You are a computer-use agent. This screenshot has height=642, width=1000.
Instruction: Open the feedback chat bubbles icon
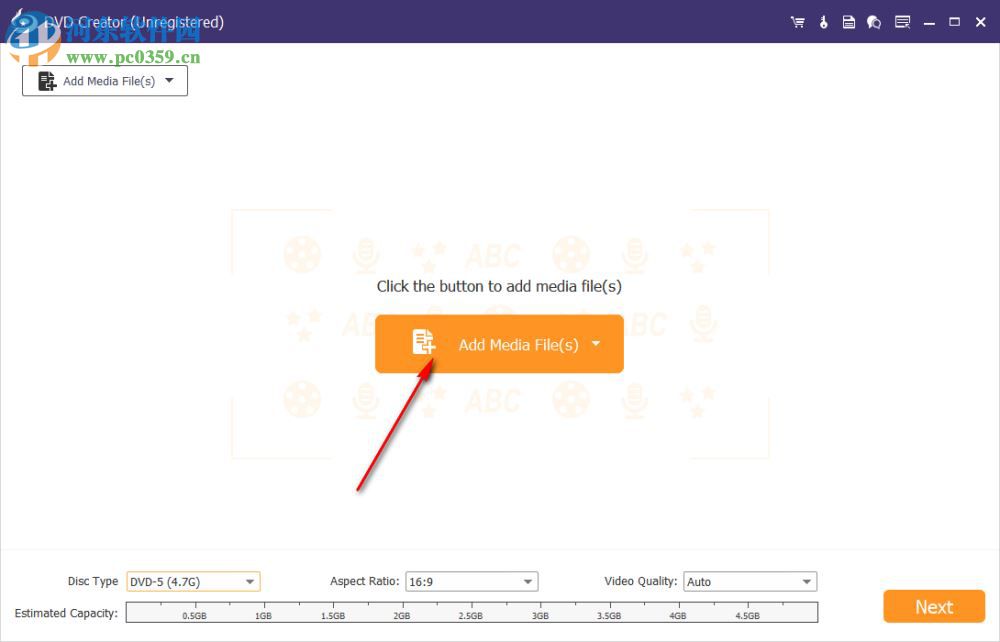[874, 22]
